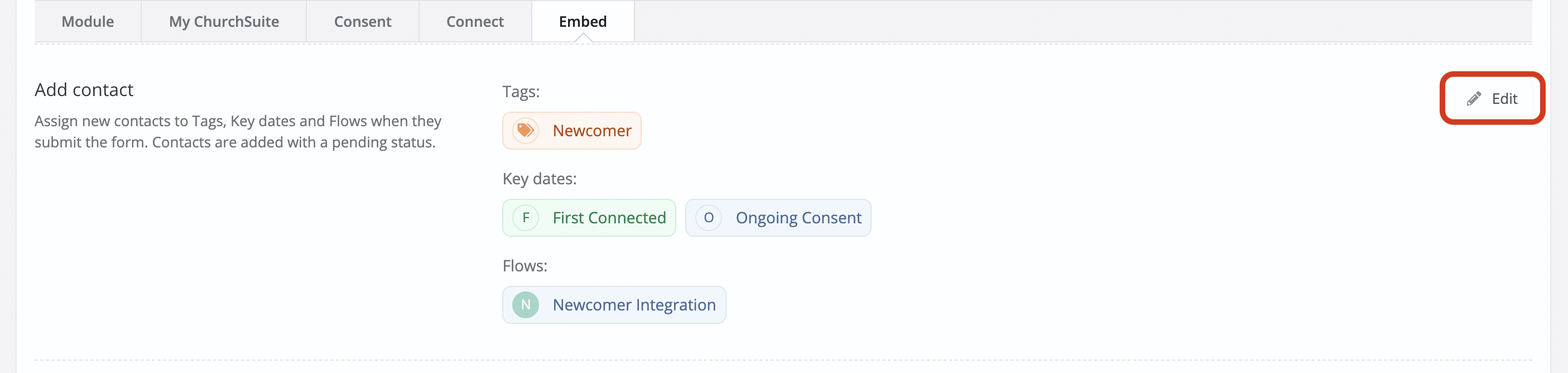Open the Ongoing Consent key date
Image resolution: width=1568 pixels, height=373 pixels.
coord(778,218)
